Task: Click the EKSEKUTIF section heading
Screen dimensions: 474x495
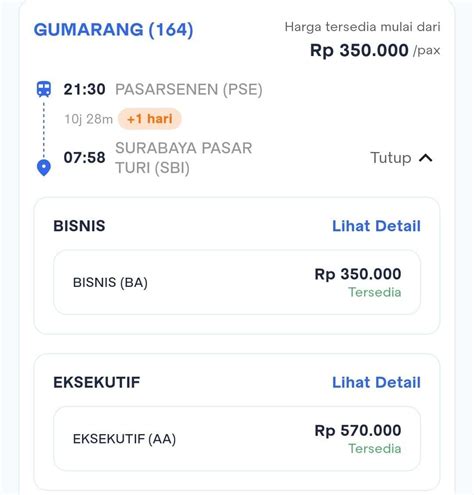Action: pos(97,382)
